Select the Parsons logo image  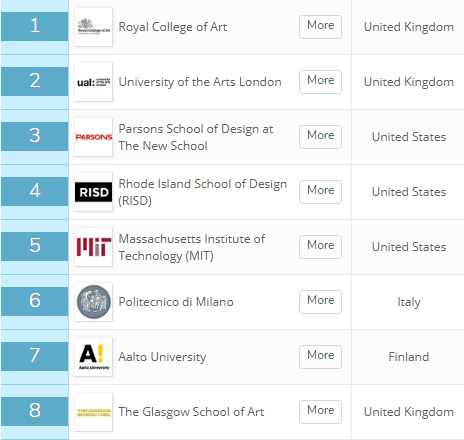point(94,137)
